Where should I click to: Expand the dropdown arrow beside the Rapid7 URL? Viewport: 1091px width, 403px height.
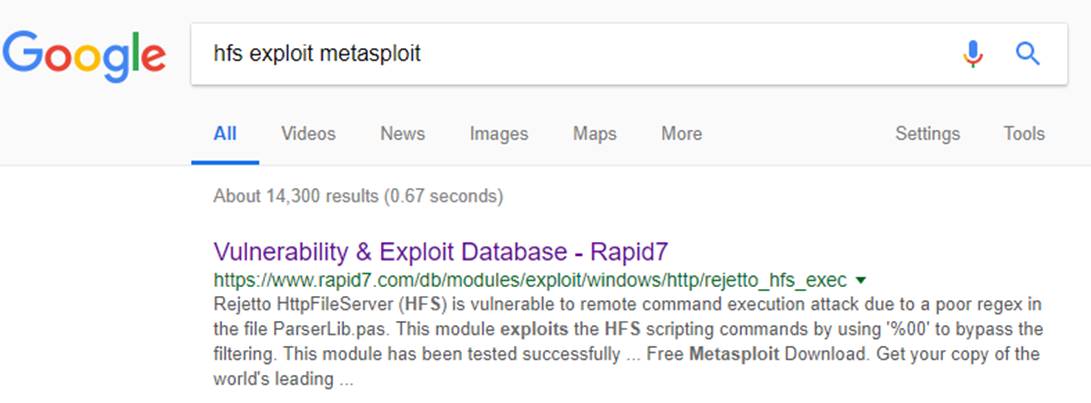861,280
